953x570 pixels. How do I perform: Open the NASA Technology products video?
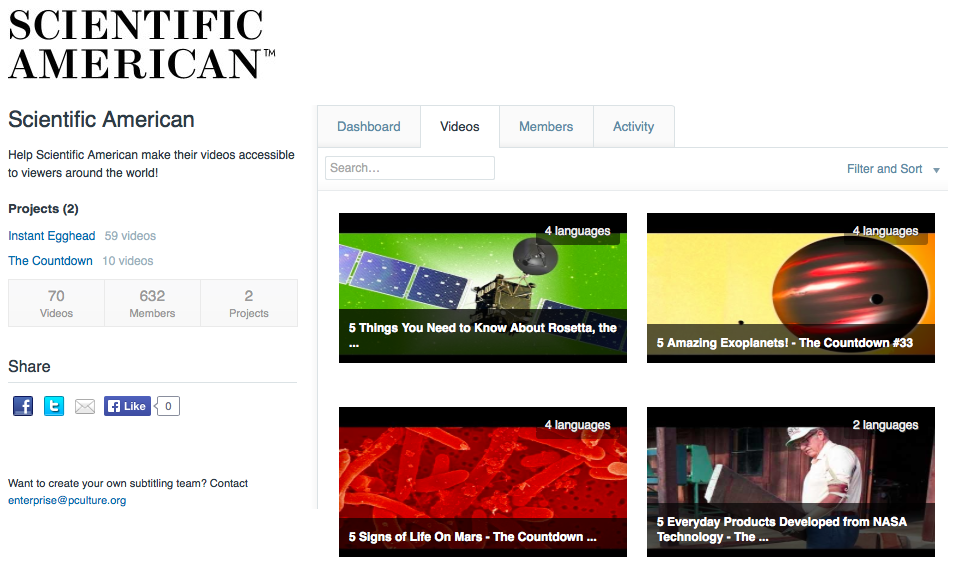click(x=790, y=481)
